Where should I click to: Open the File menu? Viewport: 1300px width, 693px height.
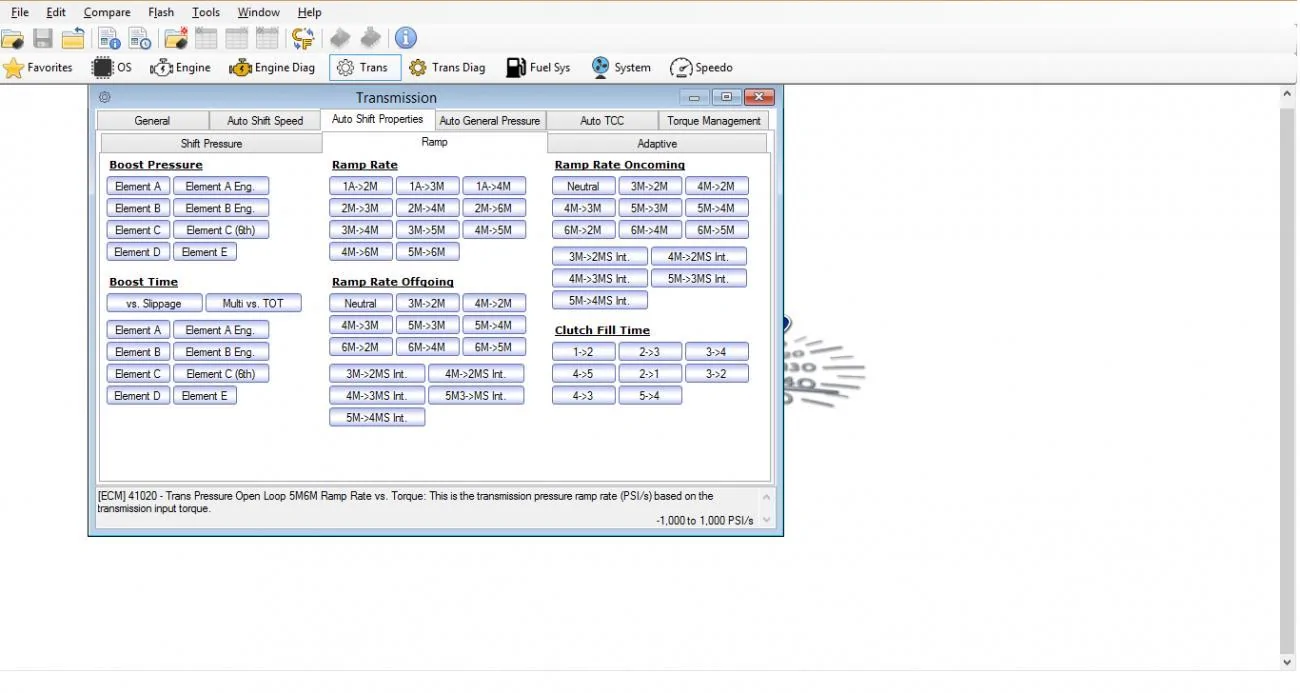pyautogui.click(x=20, y=12)
